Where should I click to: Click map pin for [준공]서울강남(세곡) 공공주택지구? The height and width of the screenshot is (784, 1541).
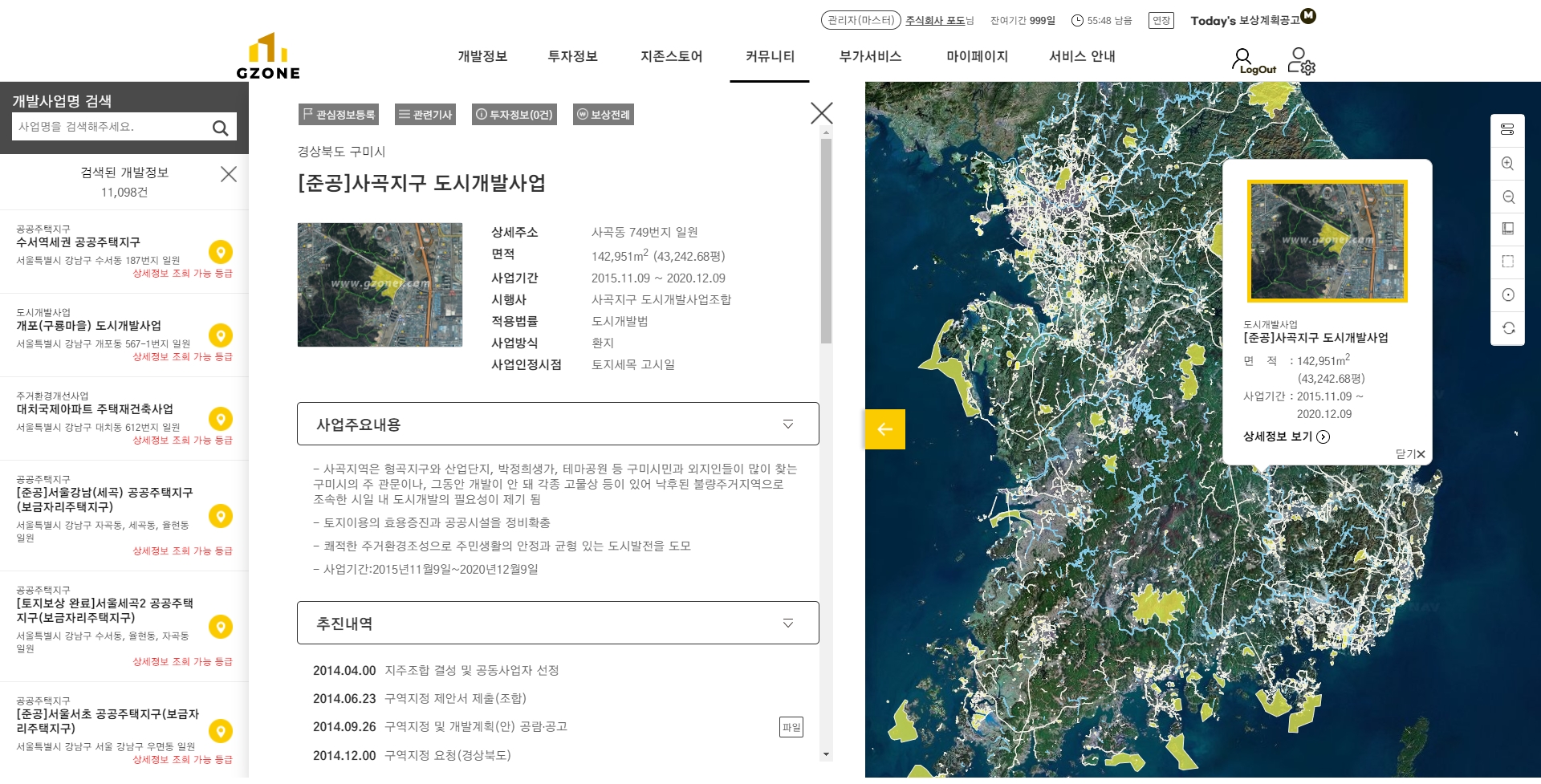(221, 516)
